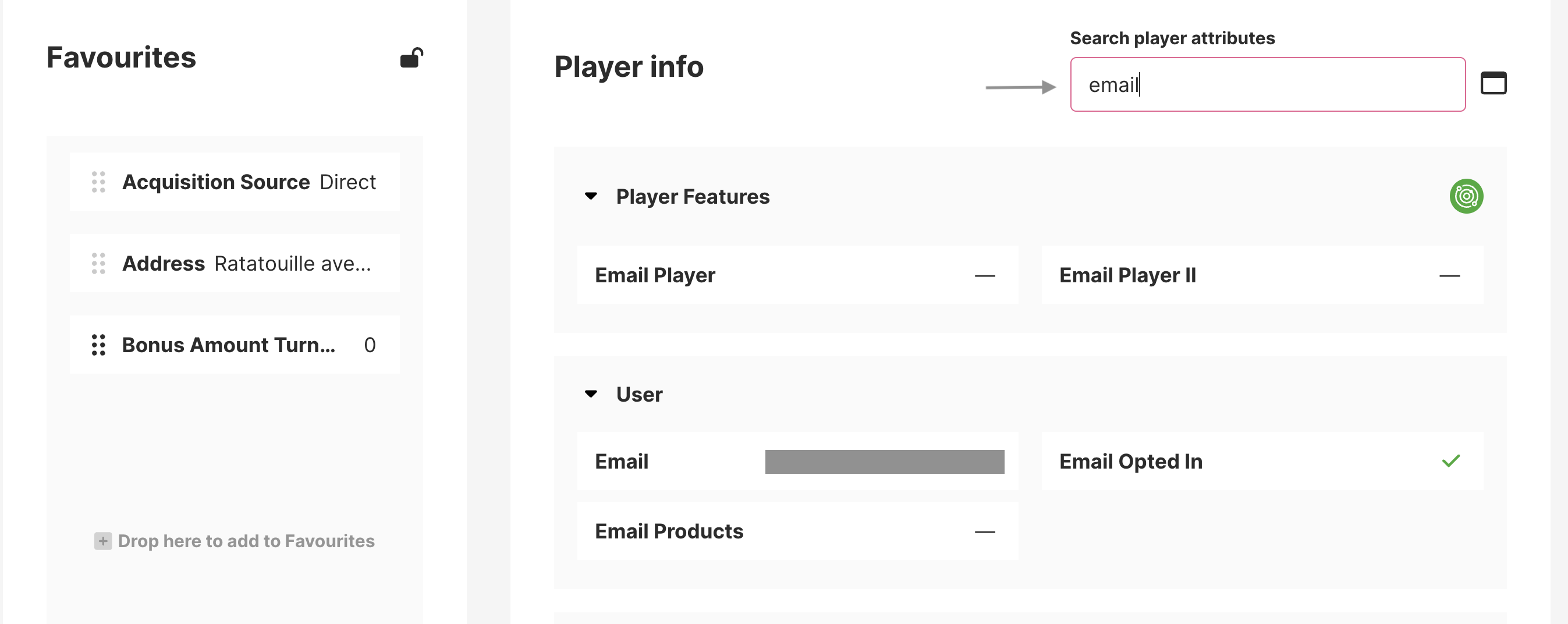This screenshot has height=624, width=1568.
Task: Select the Email Player attribute card
Action: point(797,275)
